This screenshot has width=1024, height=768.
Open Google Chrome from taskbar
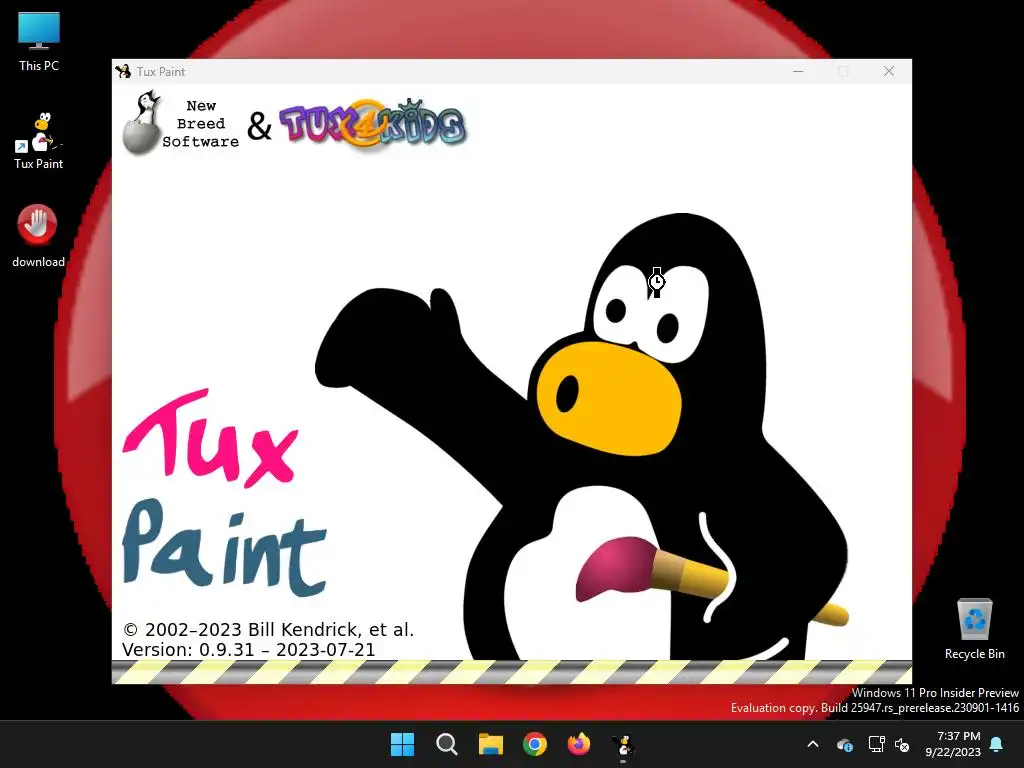click(535, 744)
